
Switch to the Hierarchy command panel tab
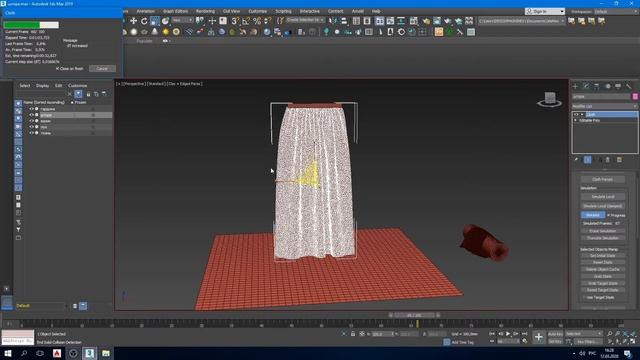coord(597,86)
